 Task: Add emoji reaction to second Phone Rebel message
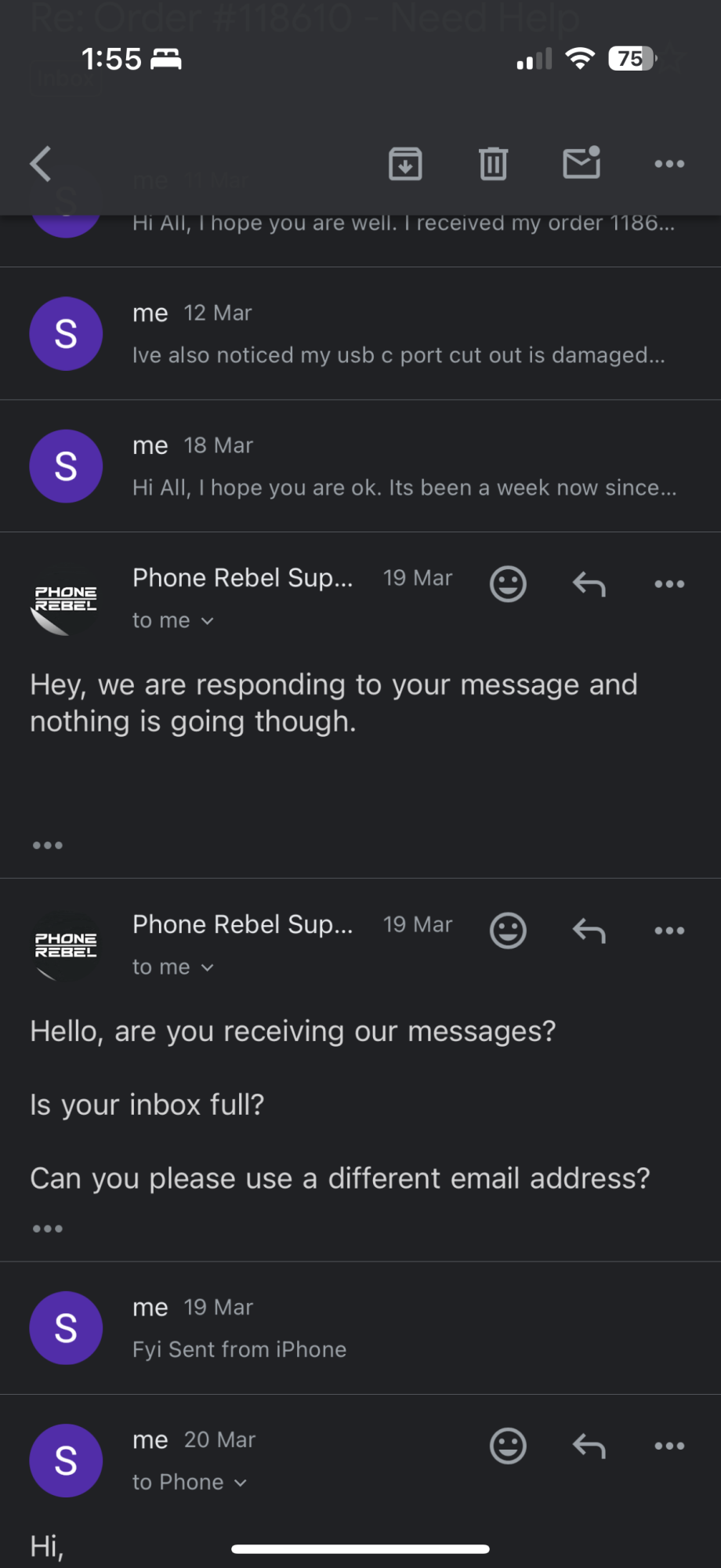coord(508,931)
